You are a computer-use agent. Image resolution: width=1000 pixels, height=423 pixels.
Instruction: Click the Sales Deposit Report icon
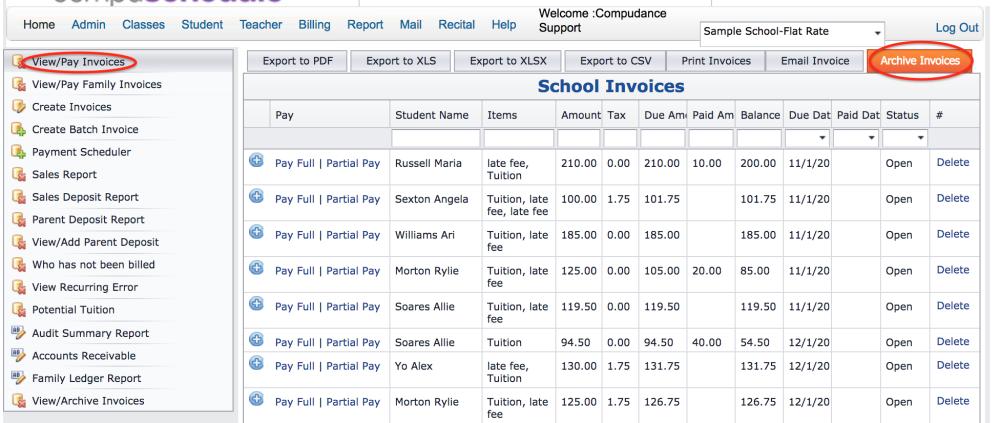coord(18,197)
